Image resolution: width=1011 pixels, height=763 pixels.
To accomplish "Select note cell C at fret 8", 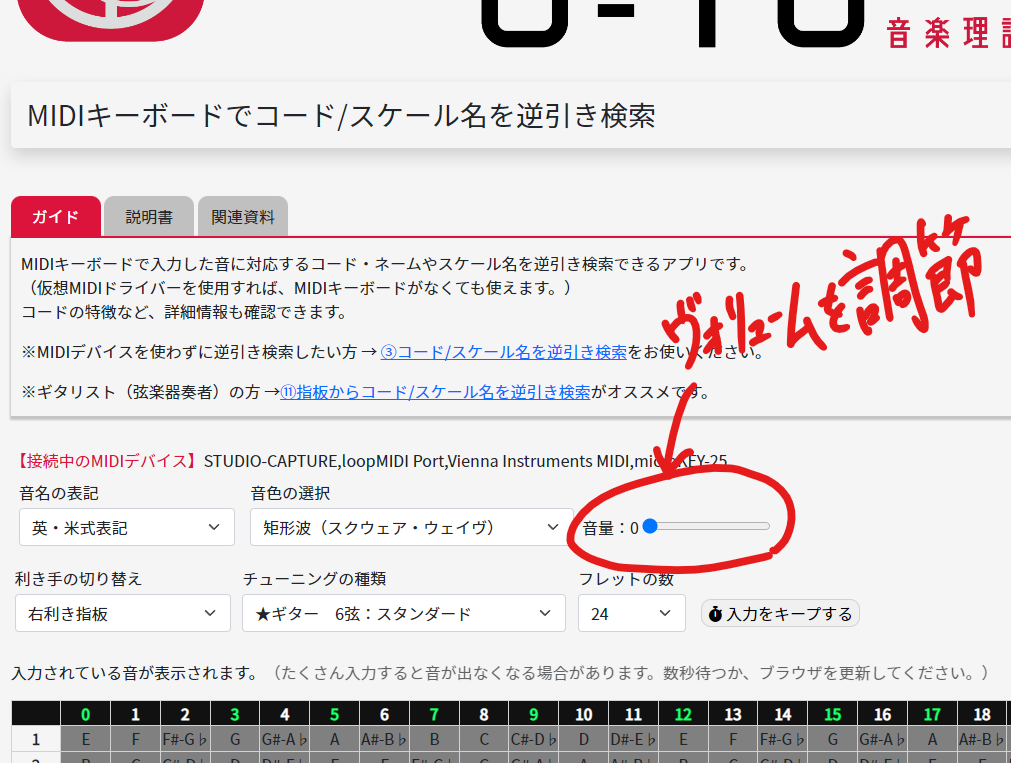I will tap(484, 739).
